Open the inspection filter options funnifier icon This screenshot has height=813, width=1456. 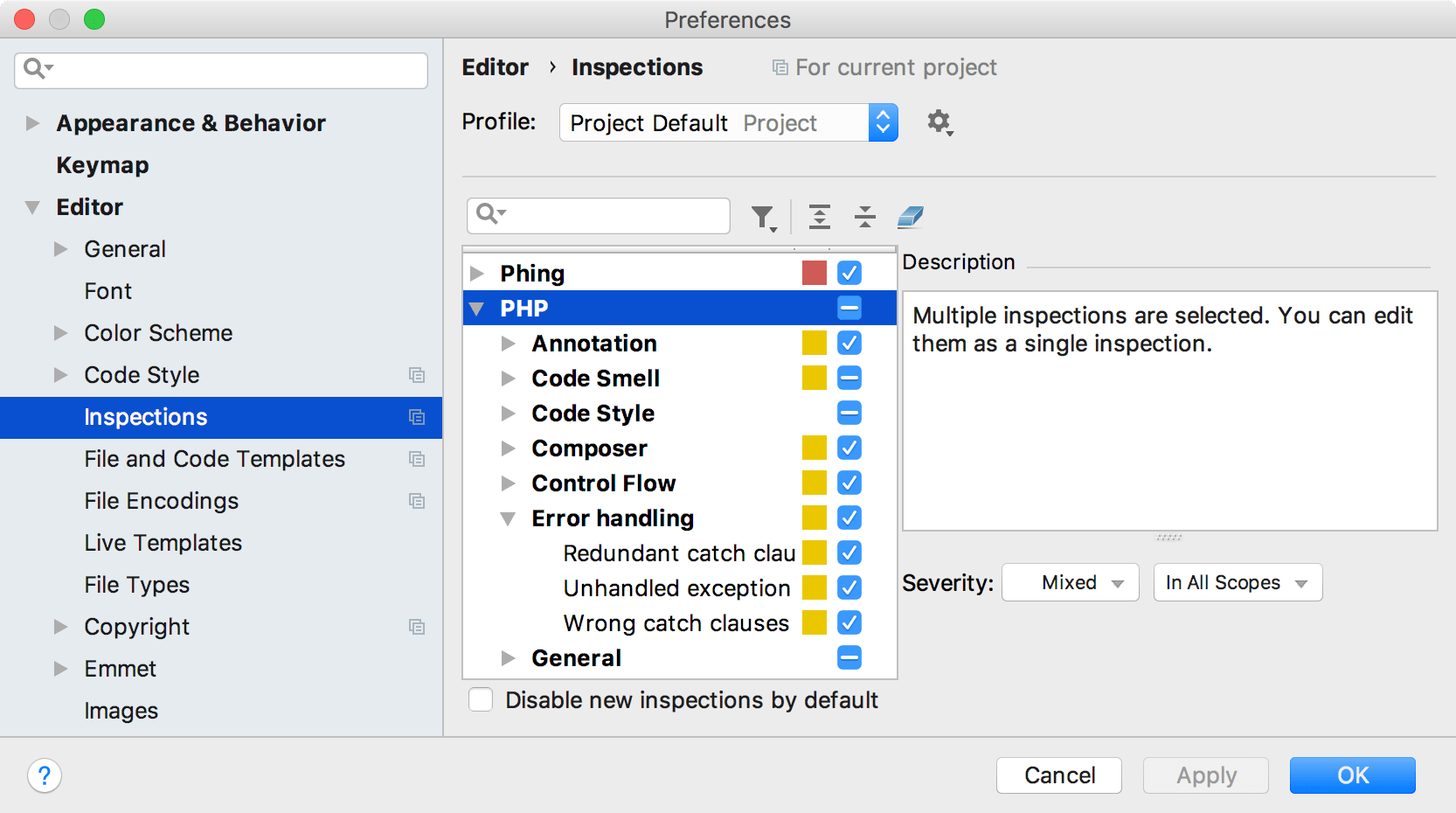click(762, 216)
